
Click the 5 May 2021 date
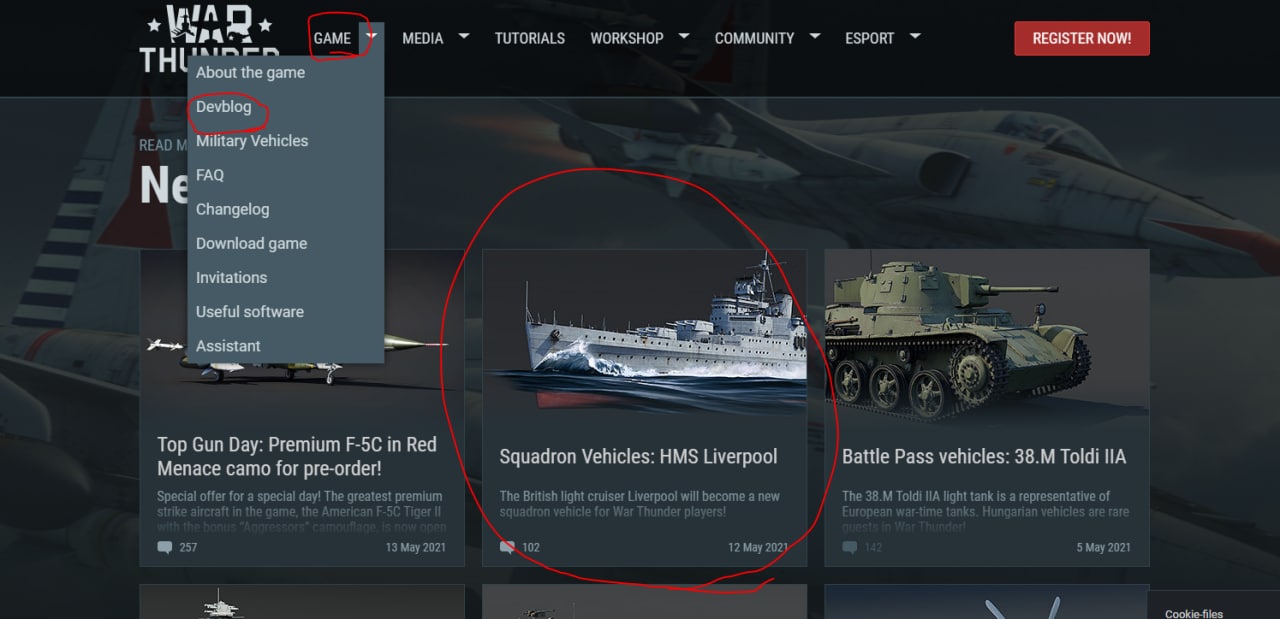(1104, 547)
